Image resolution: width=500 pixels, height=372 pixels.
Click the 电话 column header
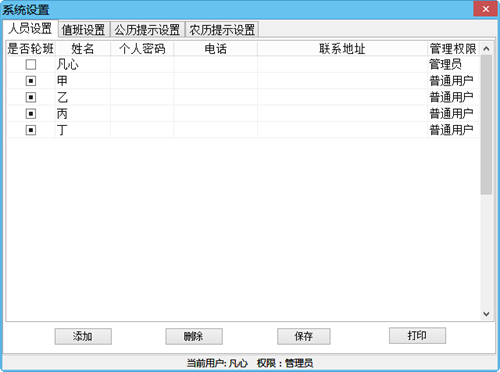click(x=215, y=49)
